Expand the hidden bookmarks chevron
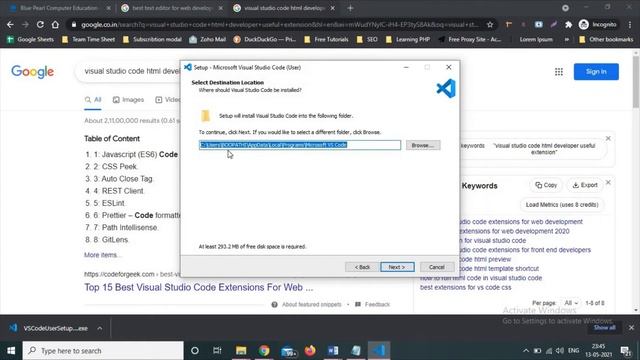 click(567, 40)
